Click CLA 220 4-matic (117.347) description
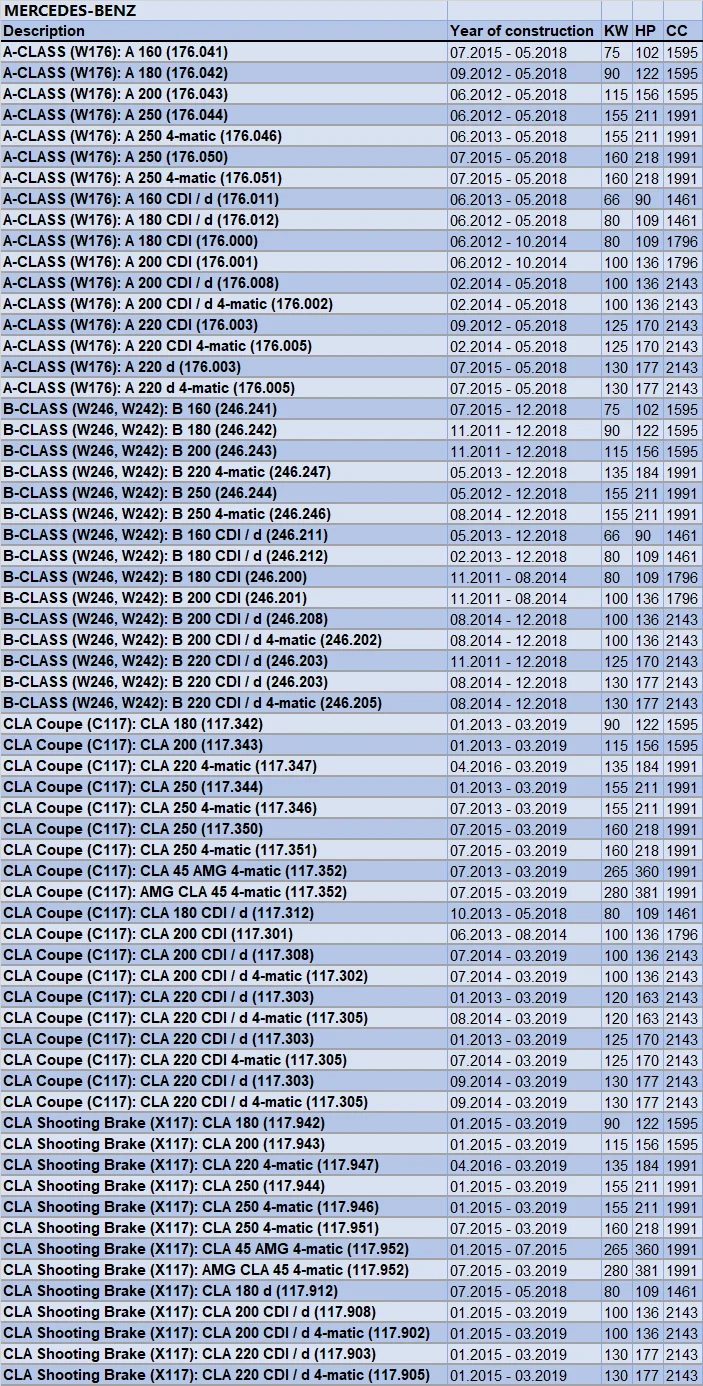 (223, 766)
